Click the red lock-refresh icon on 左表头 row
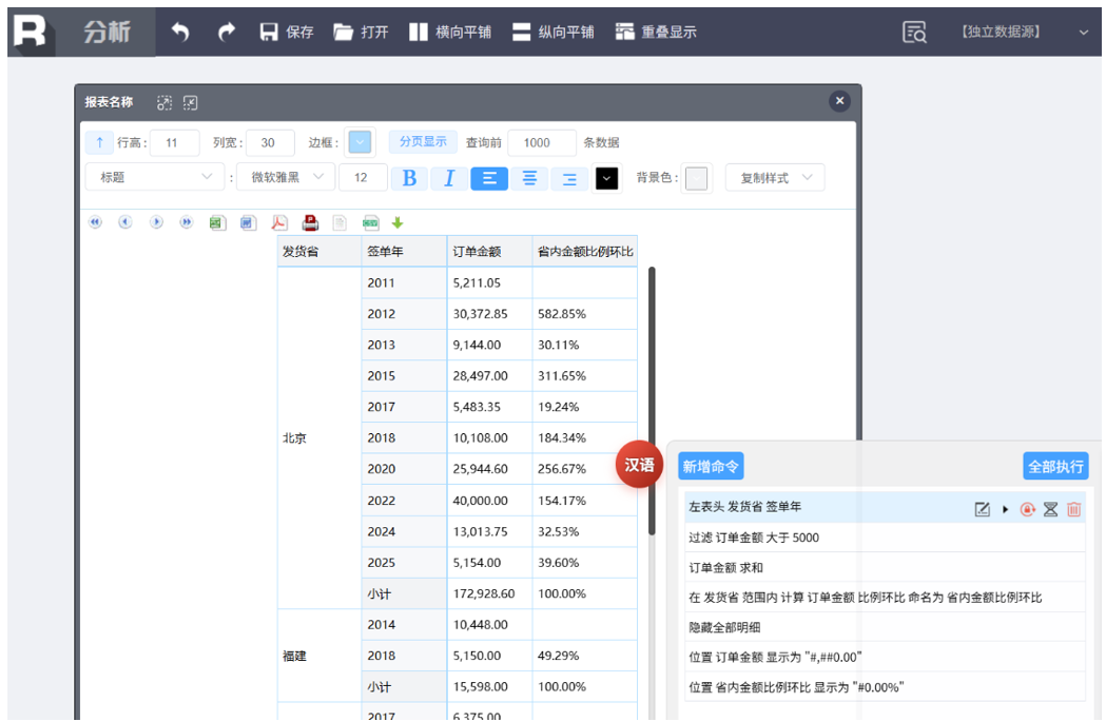 (1028, 509)
